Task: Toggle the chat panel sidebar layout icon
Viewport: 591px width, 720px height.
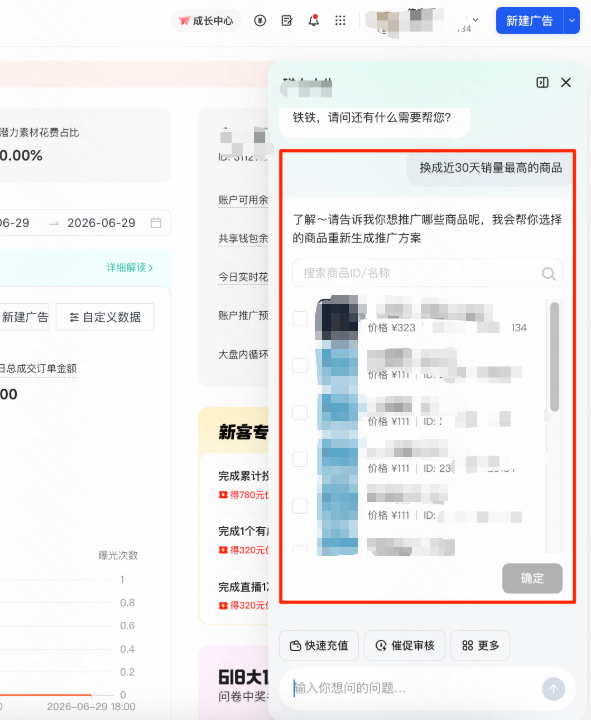Action: (542, 83)
